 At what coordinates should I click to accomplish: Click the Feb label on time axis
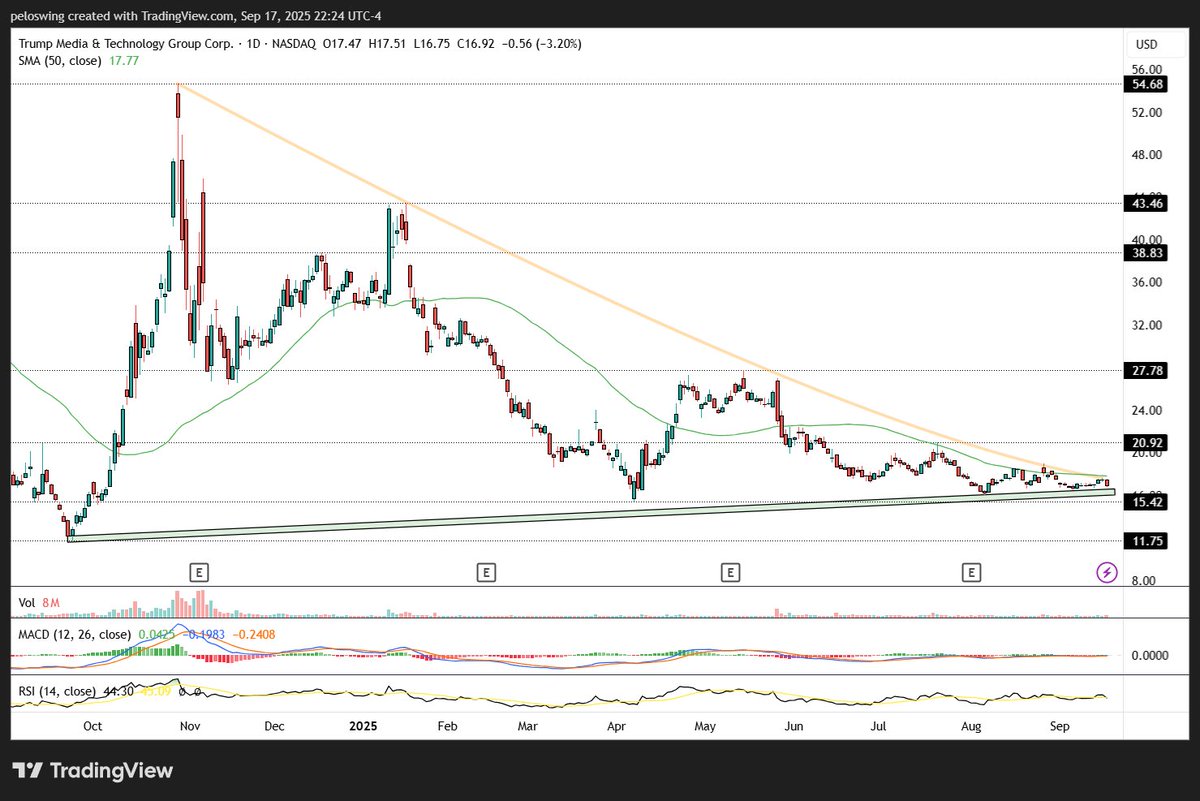tap(447, 725)
